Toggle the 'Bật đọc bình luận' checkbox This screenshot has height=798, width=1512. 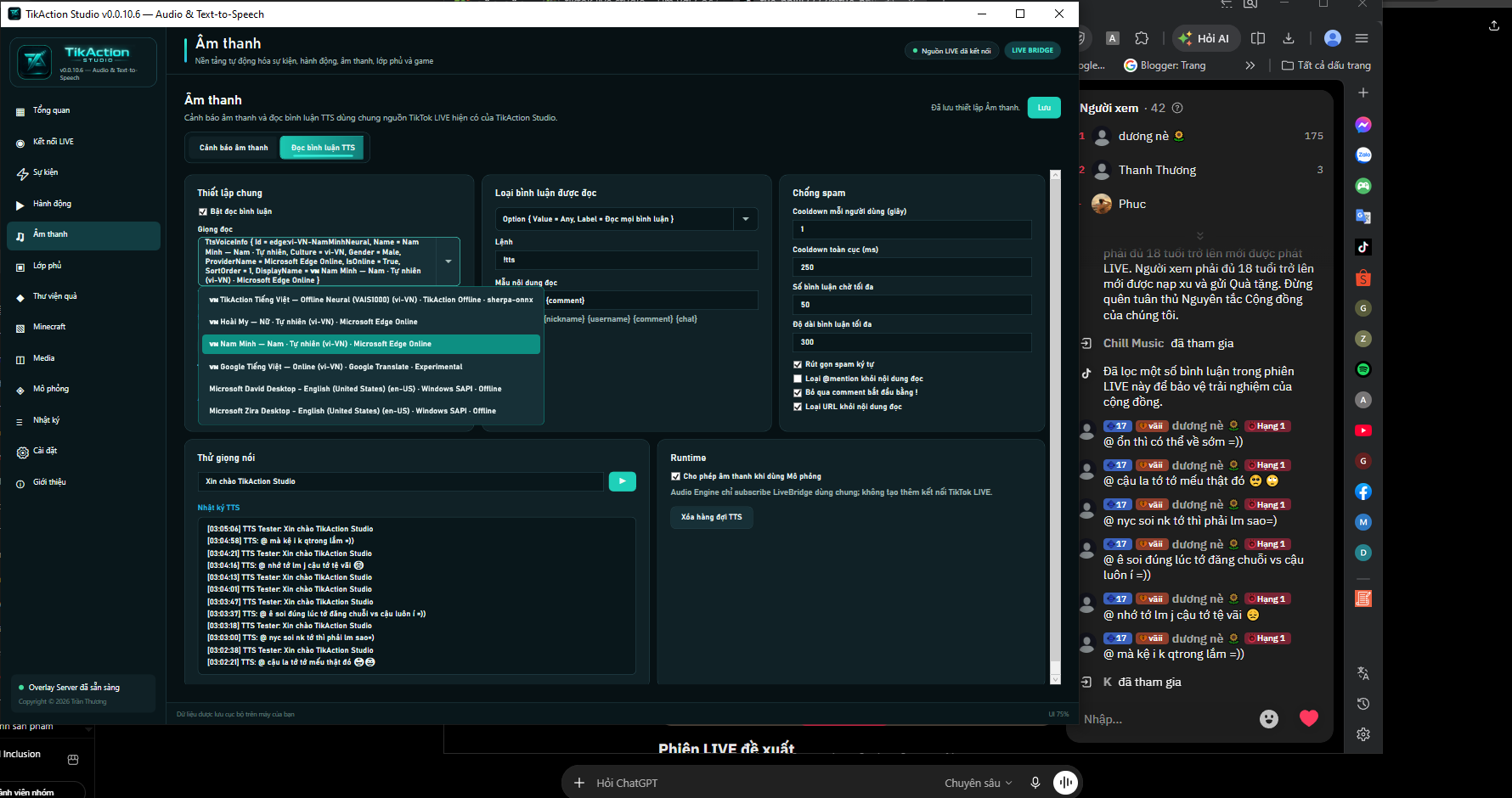point(203,211)
